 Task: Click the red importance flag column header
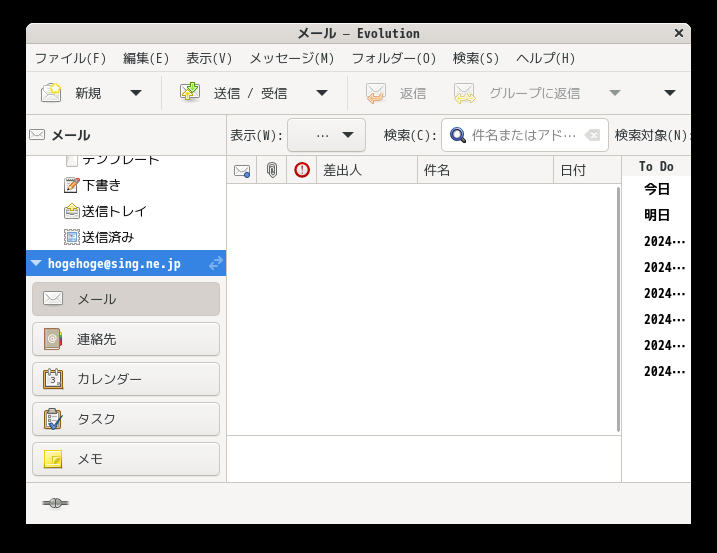coord(302,170)
